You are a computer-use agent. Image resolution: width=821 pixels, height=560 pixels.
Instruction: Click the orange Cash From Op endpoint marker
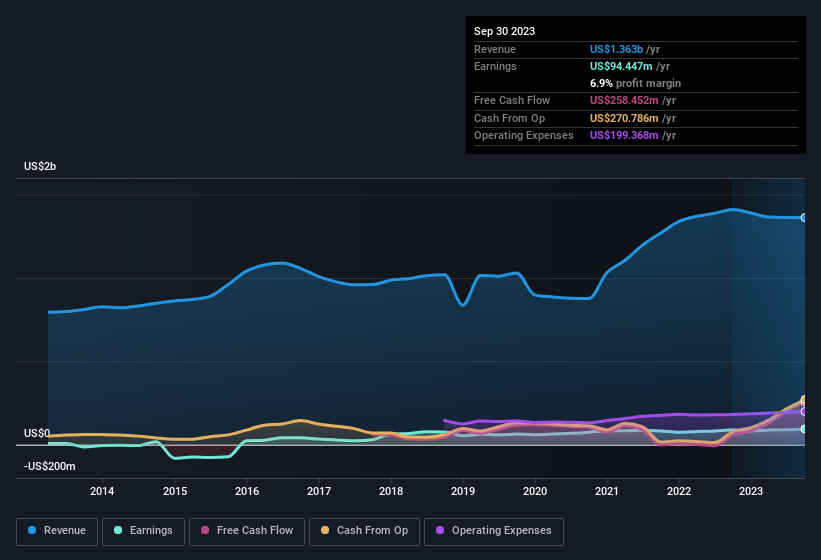pyautogui.click(x=803, y=400)
